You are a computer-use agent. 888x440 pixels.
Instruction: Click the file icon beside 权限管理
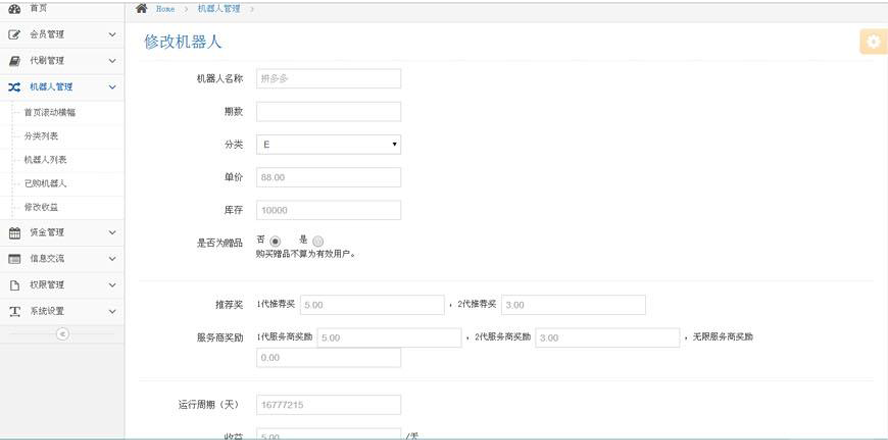(15, 285)
